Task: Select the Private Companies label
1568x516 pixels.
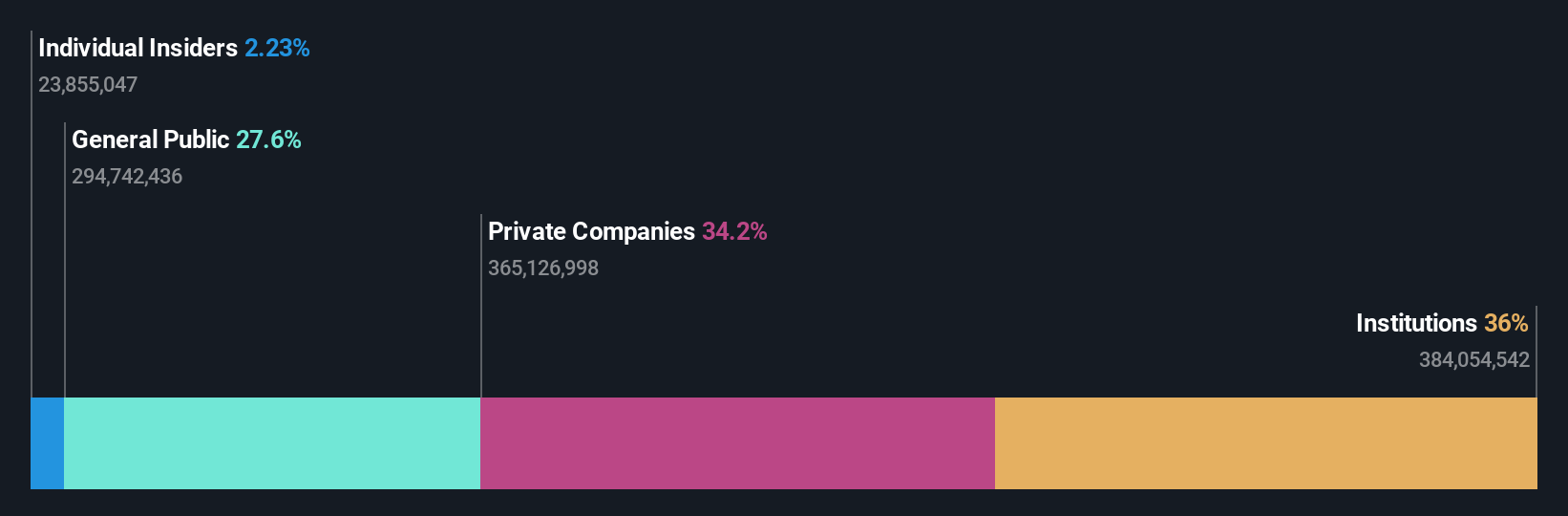Action: (591, 231)
